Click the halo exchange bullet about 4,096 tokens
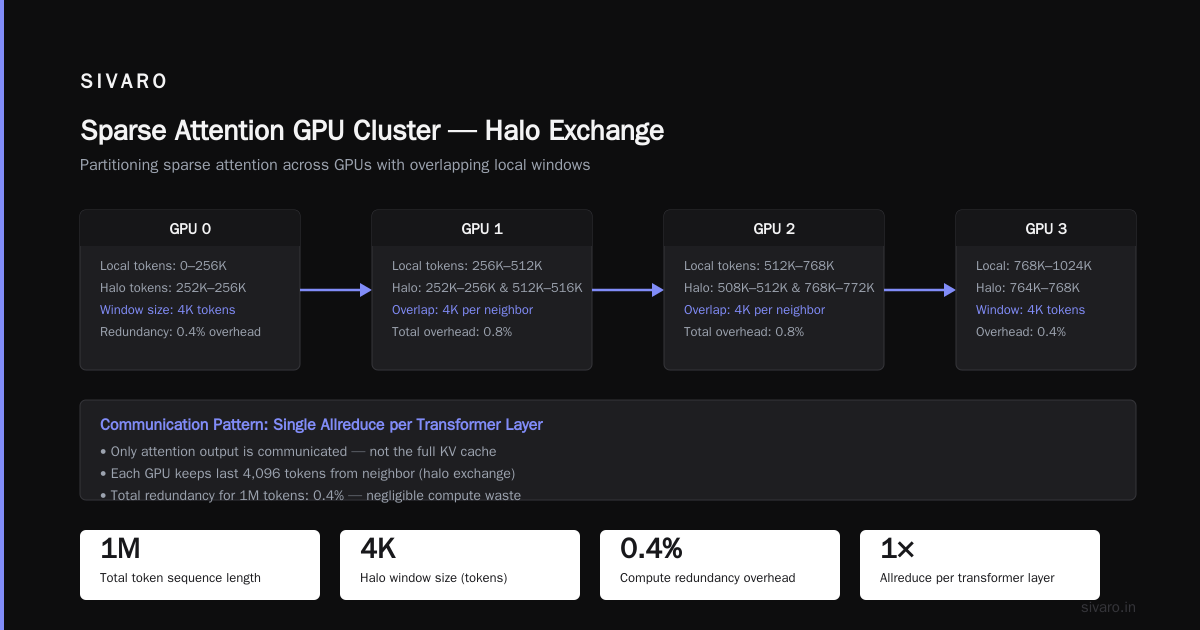The height and width of the screenshot is (630, 1200). (307, 473)
